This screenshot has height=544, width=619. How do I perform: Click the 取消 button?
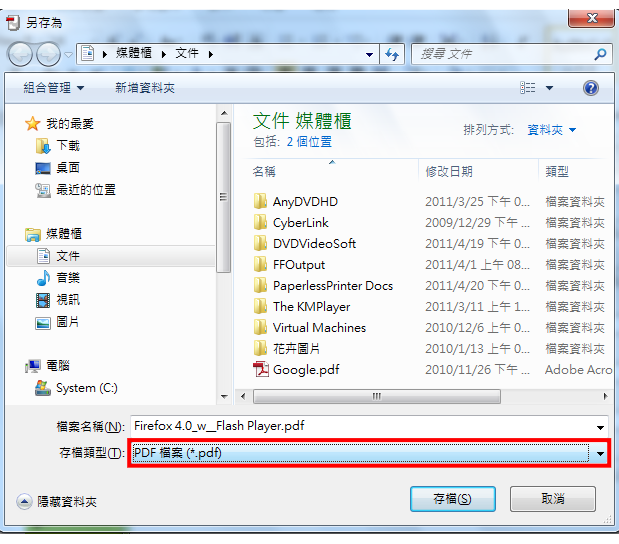click(x=552, y=499)
